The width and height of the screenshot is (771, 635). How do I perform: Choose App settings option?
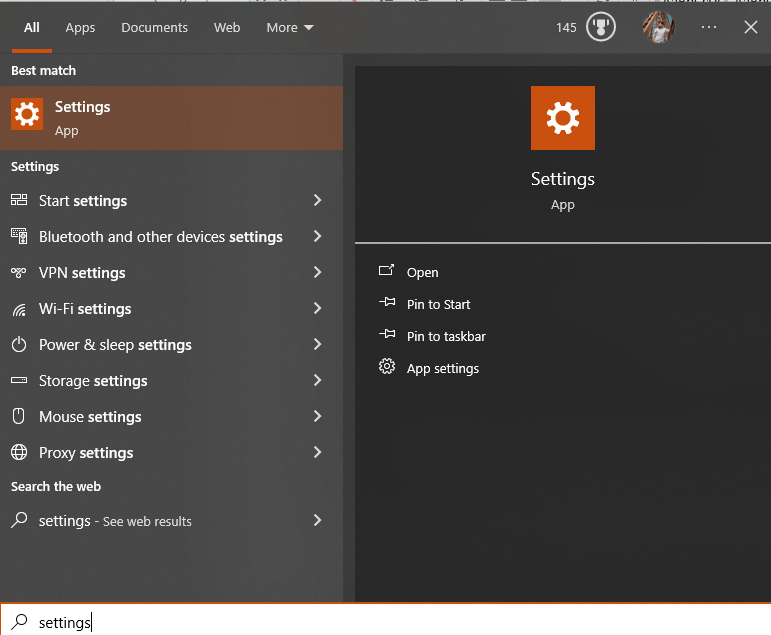[443, 368]
